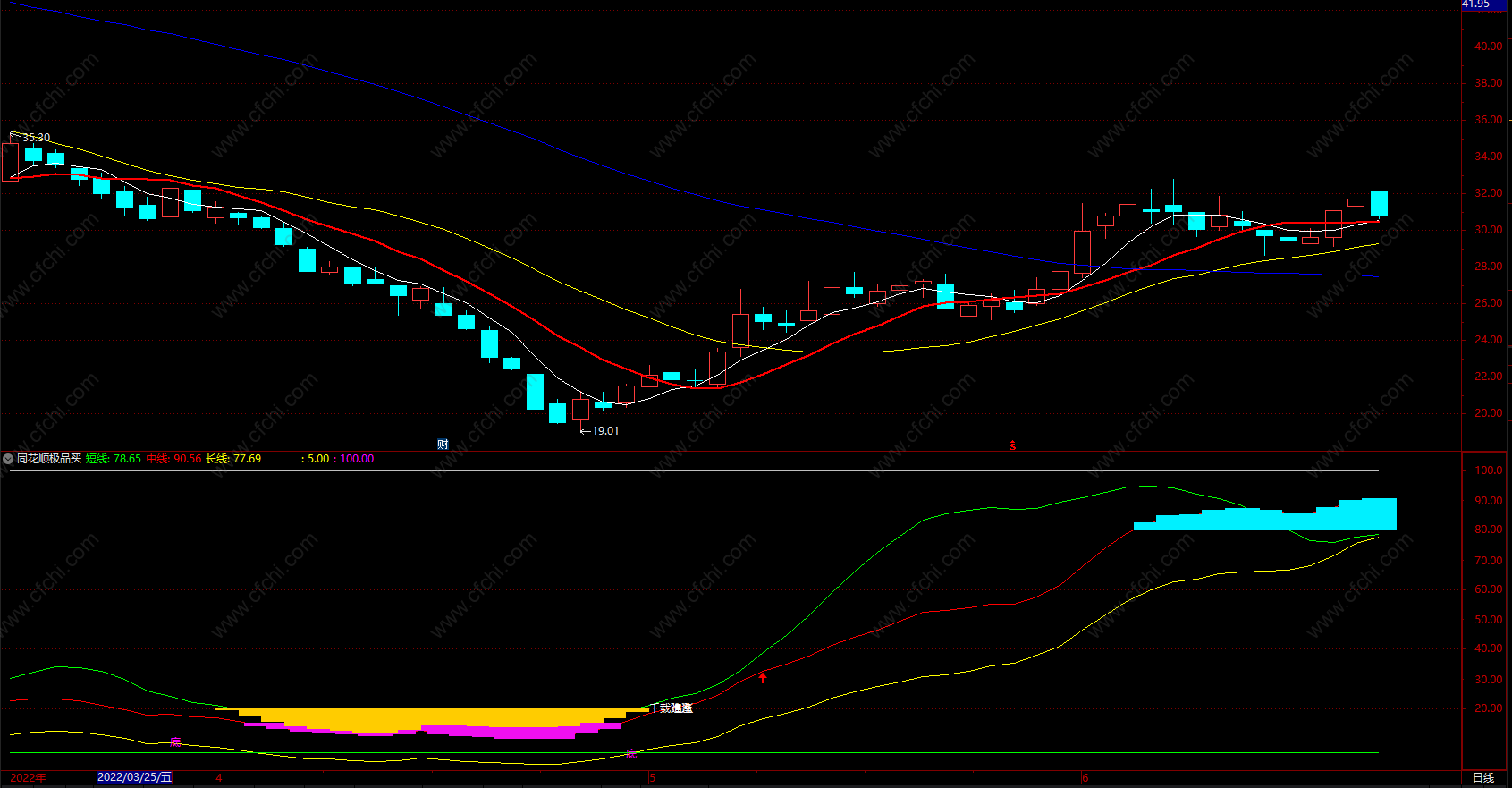Screen dimensions: 1512x788
Task: Click the 50.00 indicator axis label
Action: [x=1489, y=620]
